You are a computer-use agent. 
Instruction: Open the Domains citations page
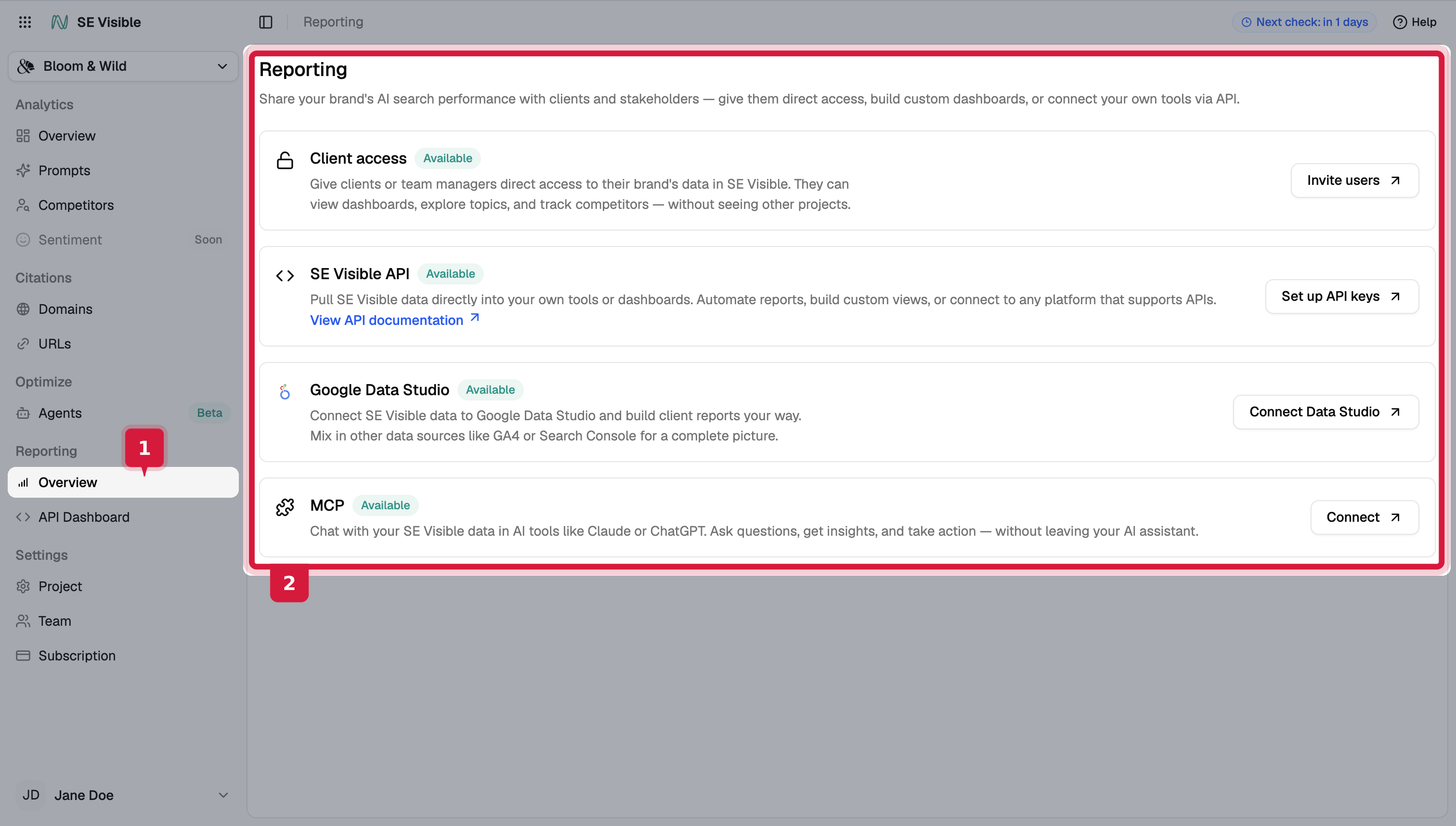pyautogui.click(x=123, y=309)
